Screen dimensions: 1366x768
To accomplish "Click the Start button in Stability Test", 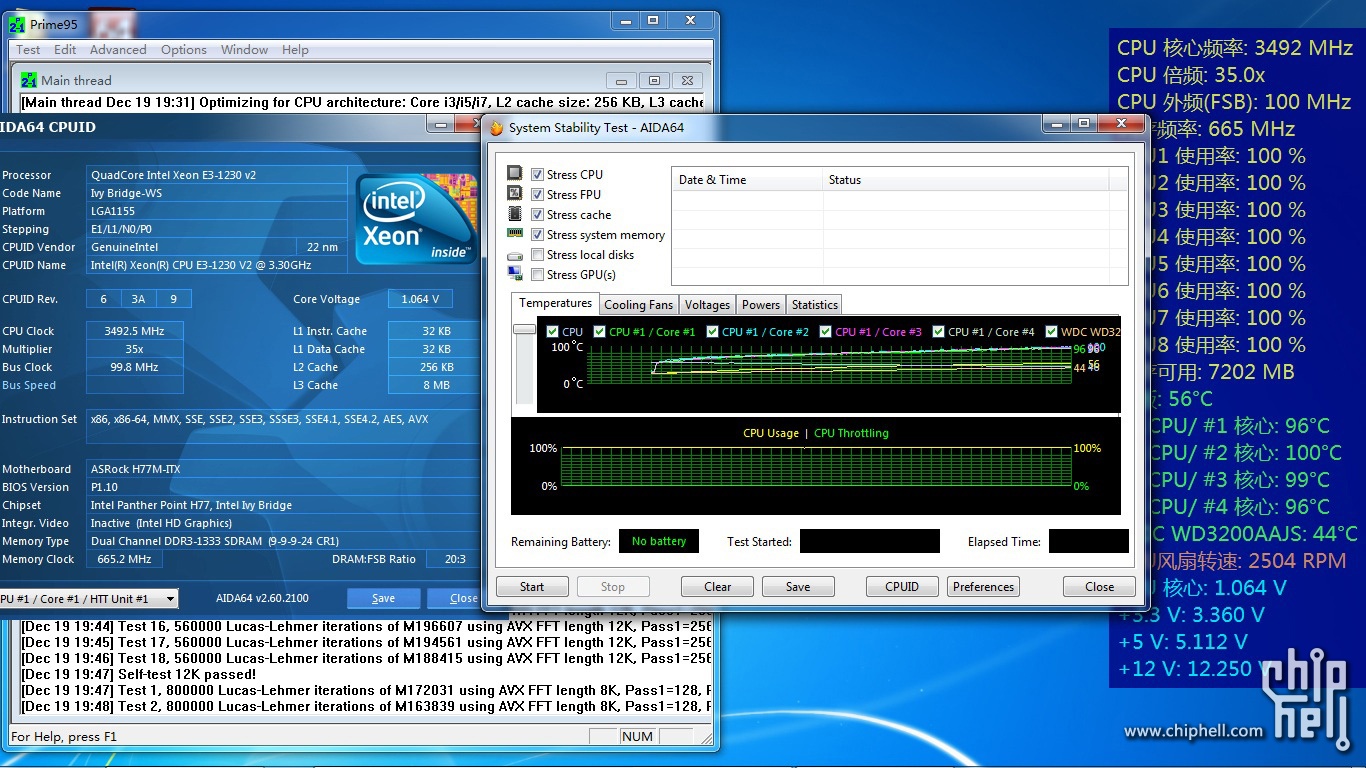I will point(532,587).
